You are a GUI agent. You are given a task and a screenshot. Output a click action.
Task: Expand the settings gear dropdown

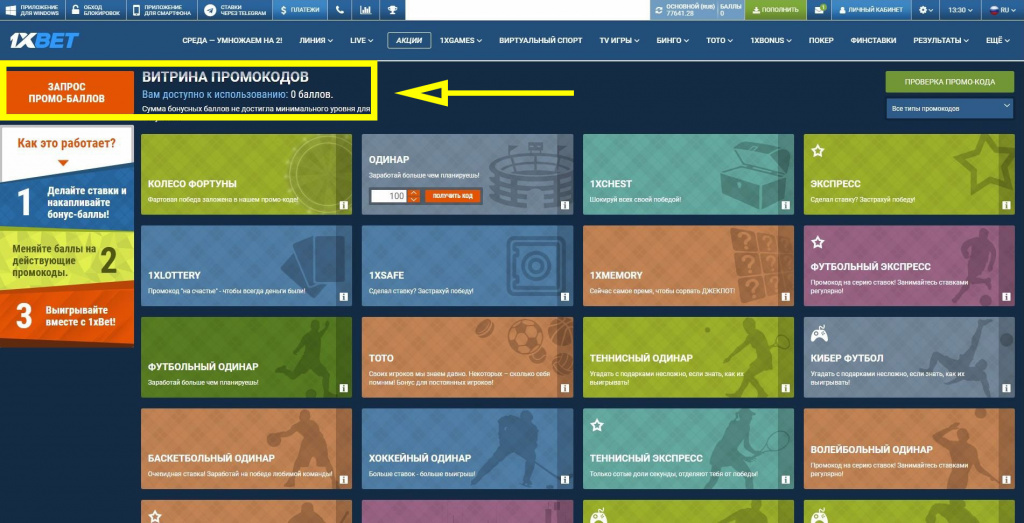926,10
